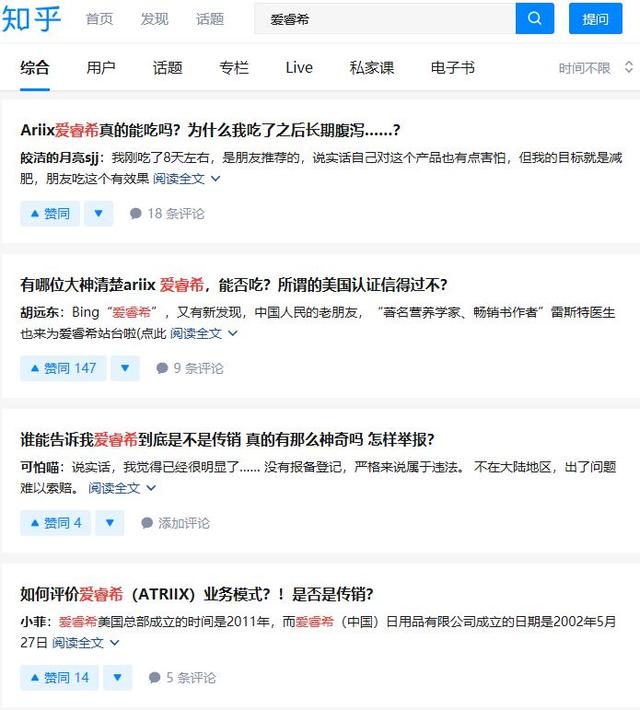Open 时间不限 time filter dropdown
Viewport: 640px width, 710px height.
pos(595,68)
